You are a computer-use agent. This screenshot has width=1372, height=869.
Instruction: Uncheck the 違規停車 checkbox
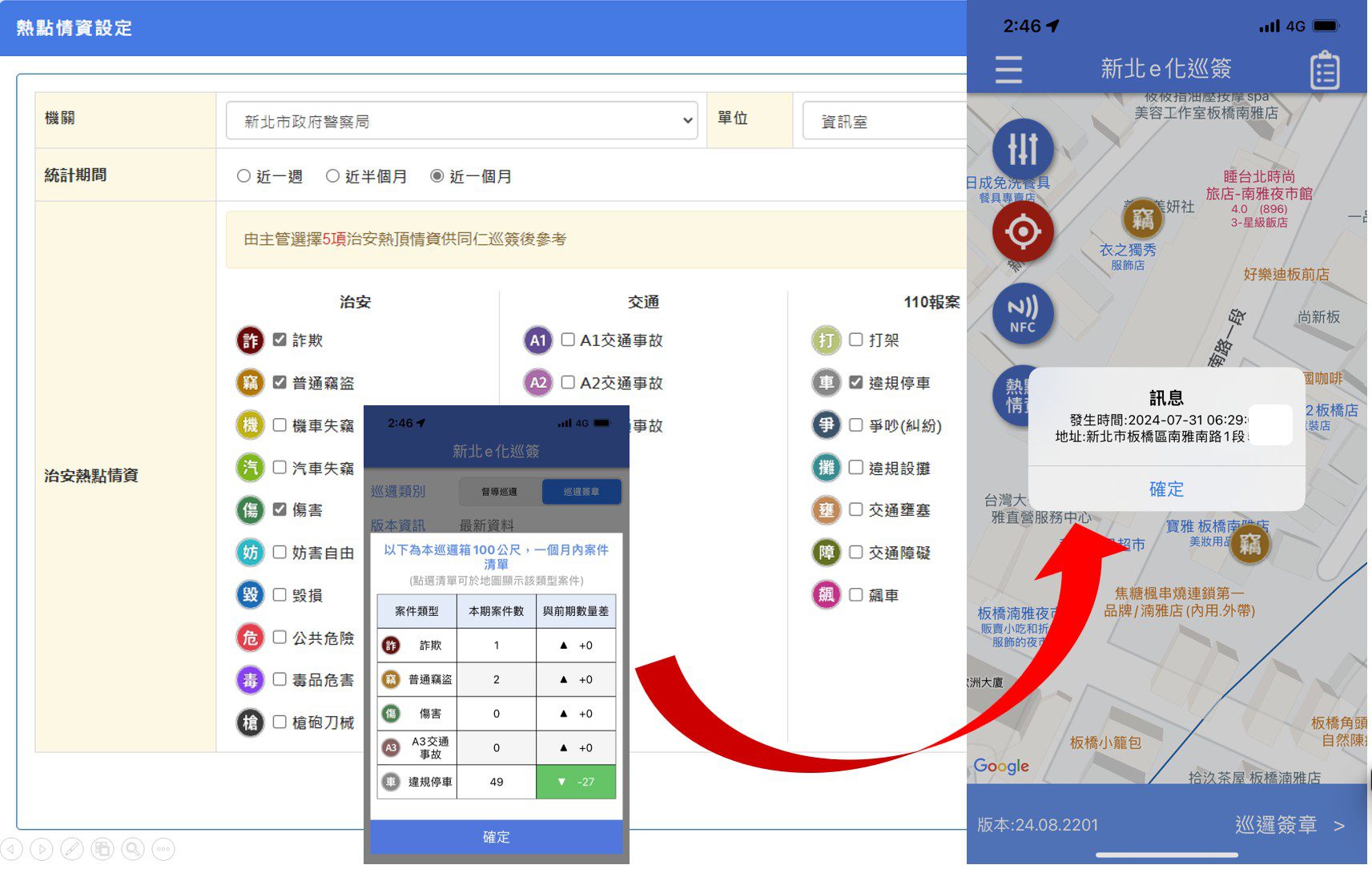[x=856, y=382]
